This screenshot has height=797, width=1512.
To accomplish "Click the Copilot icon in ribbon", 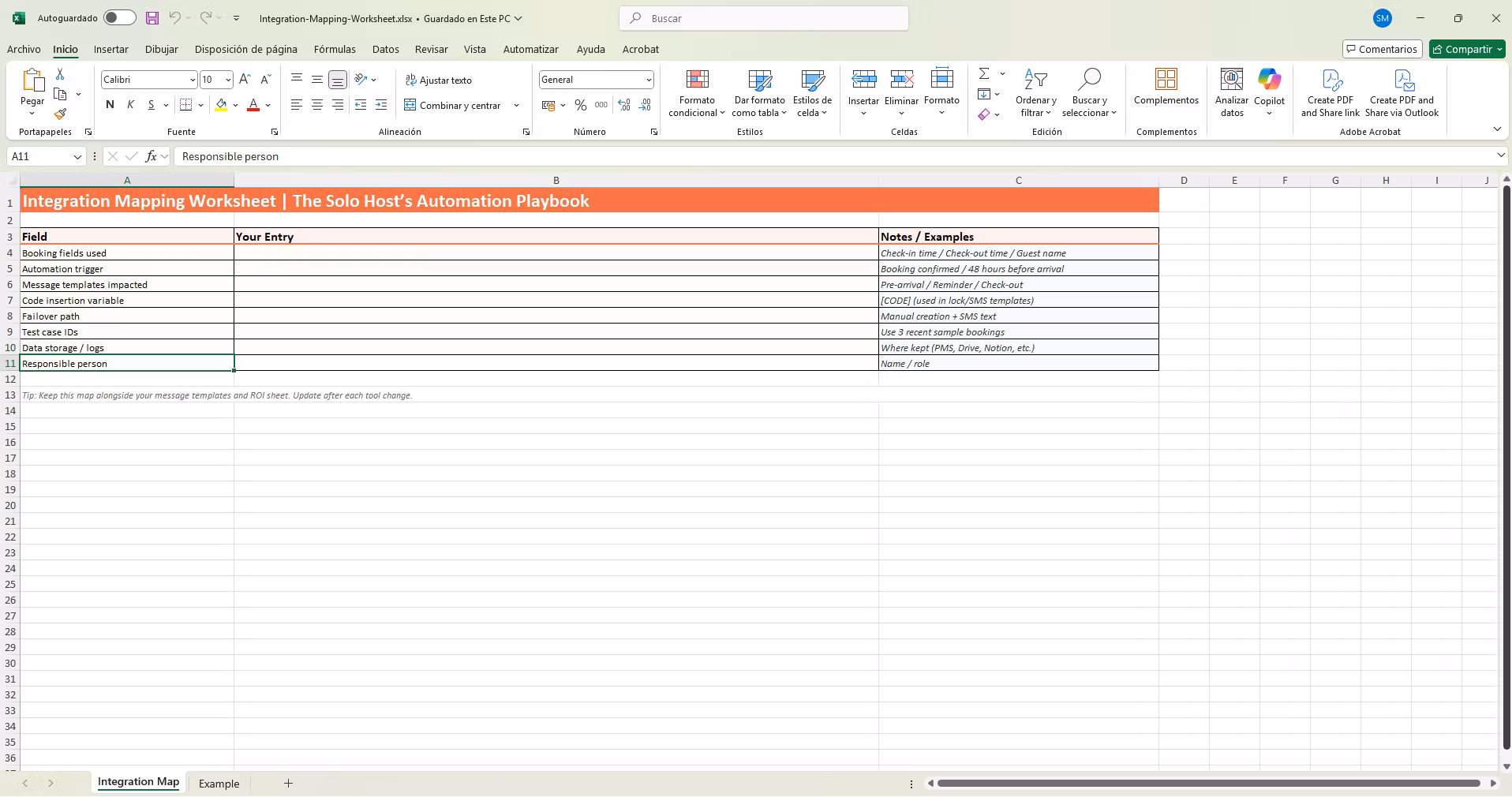I will (1269, 80).
